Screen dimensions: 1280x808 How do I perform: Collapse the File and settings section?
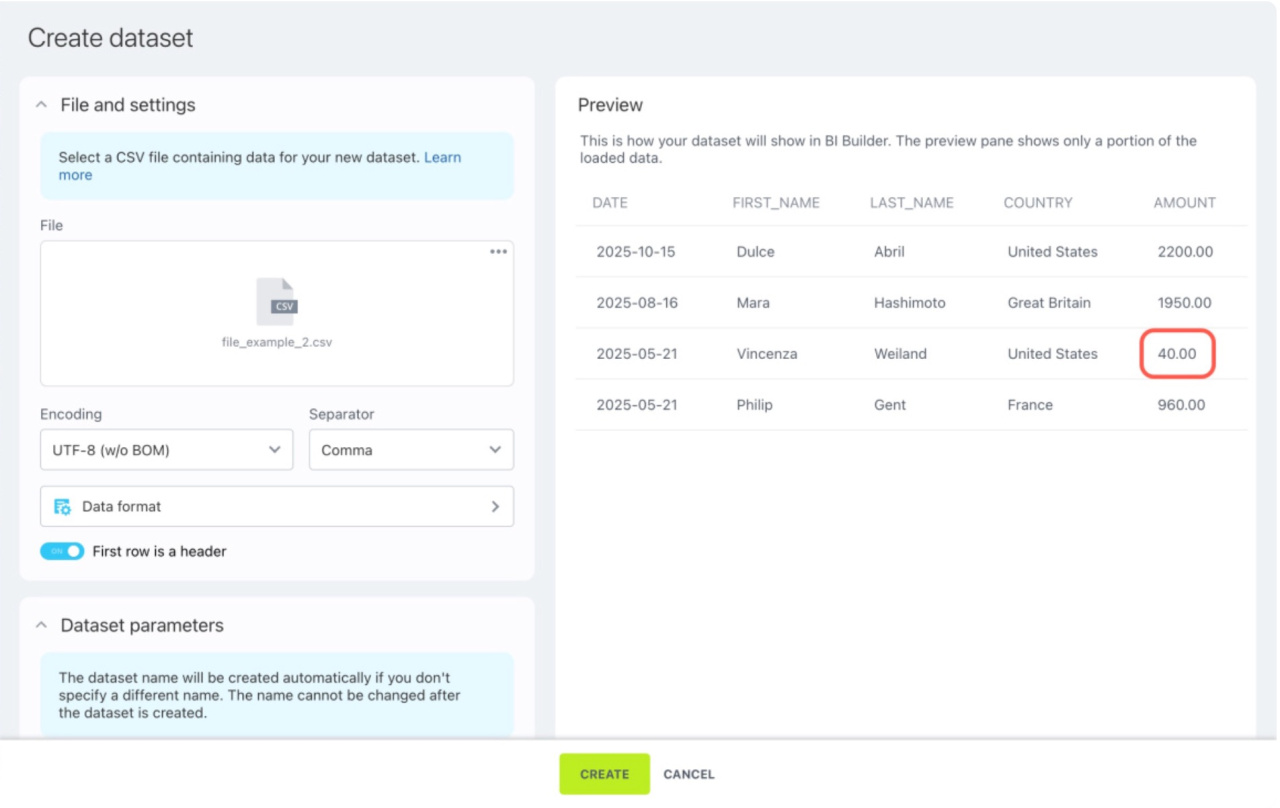click(x=42, y=105)
